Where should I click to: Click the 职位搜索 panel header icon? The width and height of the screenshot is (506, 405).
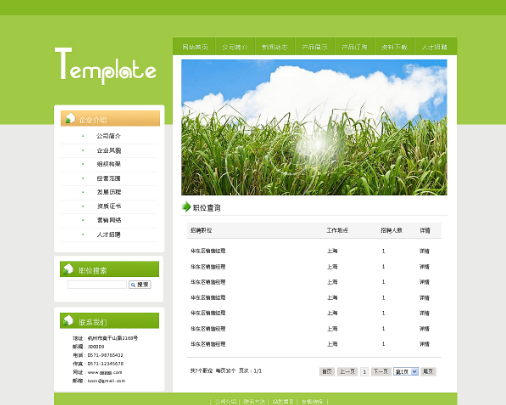click(68, 269)
